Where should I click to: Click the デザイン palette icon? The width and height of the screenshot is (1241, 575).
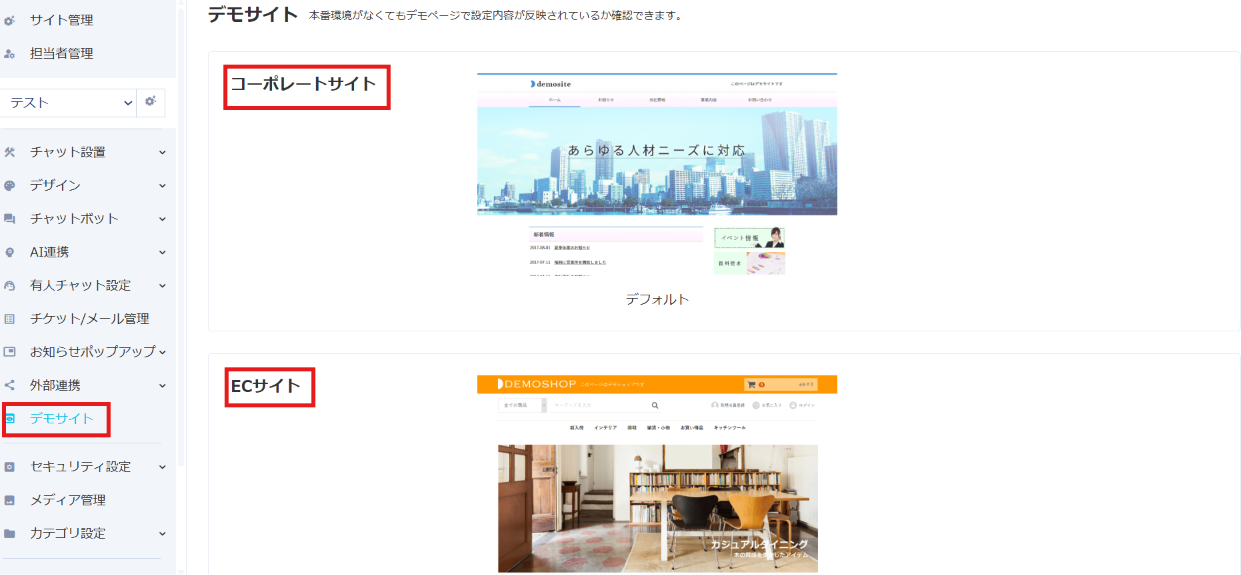[10, 185]
